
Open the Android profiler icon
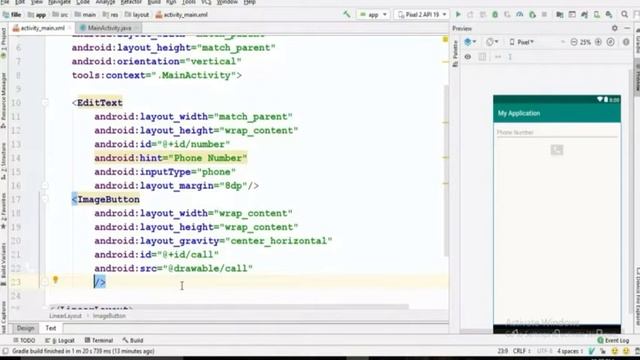tap(520, 14)
